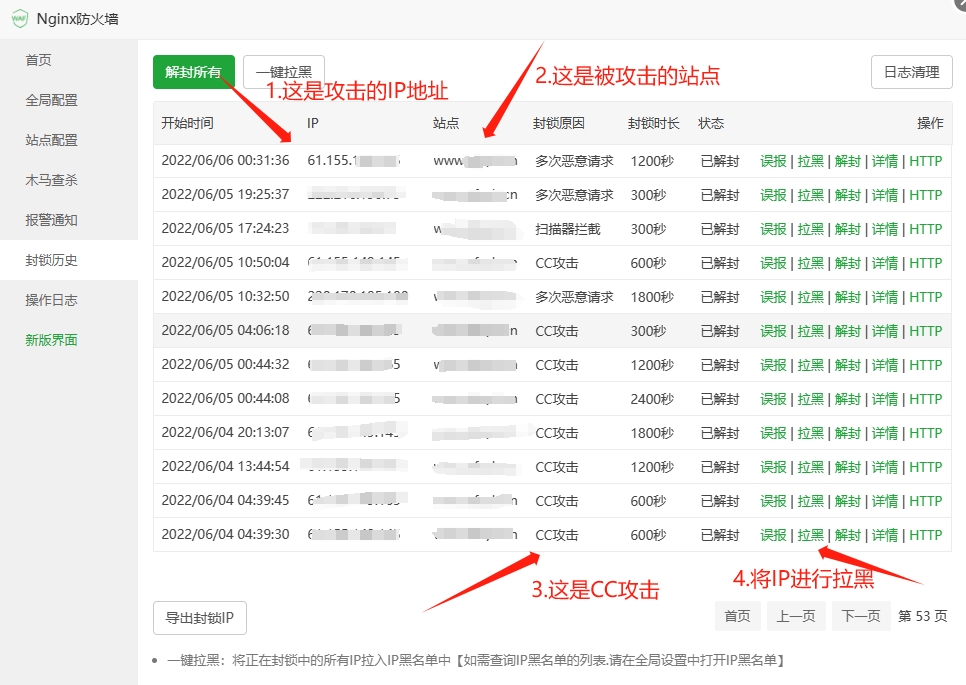
Task: Click 下一页 pagination button
Action: 861,616
